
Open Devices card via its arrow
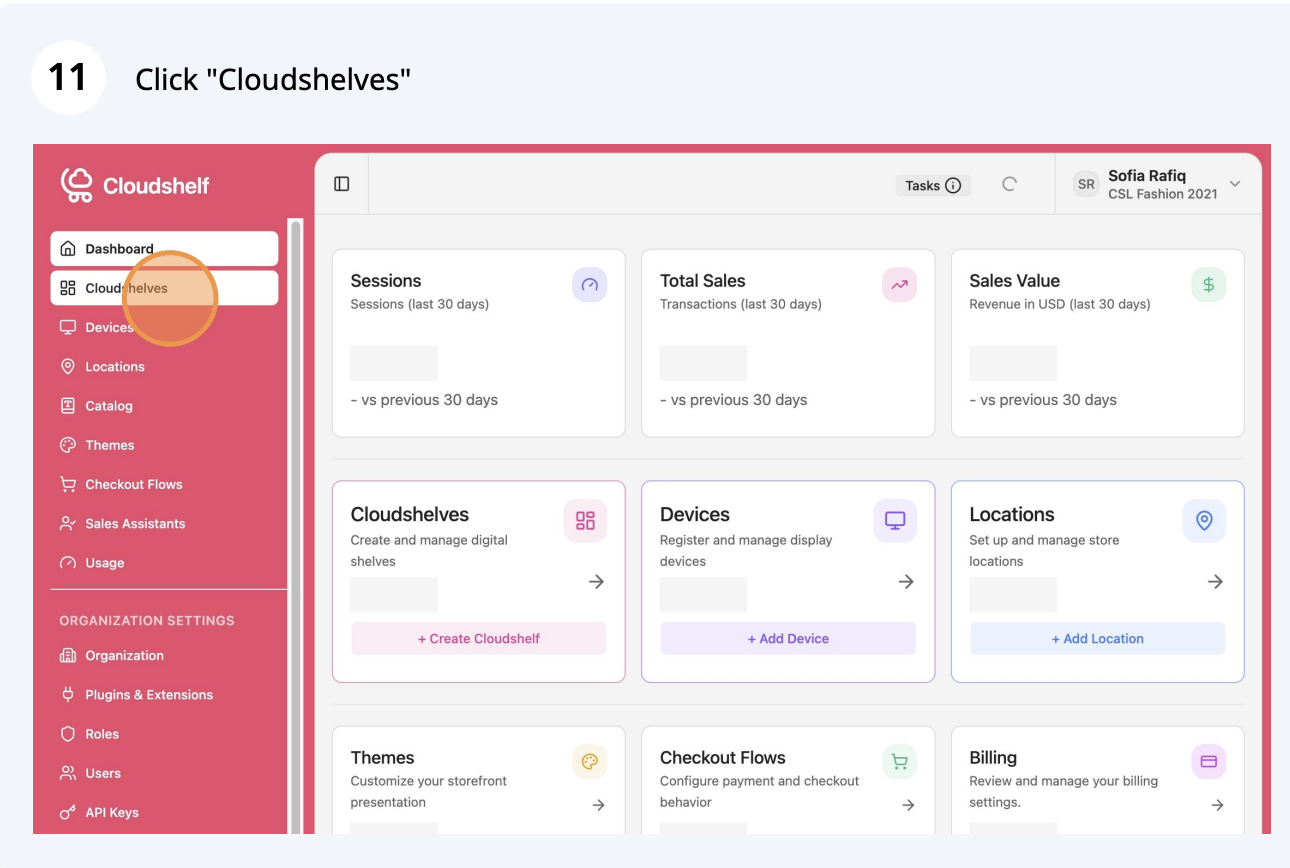[x=906, y=582]
